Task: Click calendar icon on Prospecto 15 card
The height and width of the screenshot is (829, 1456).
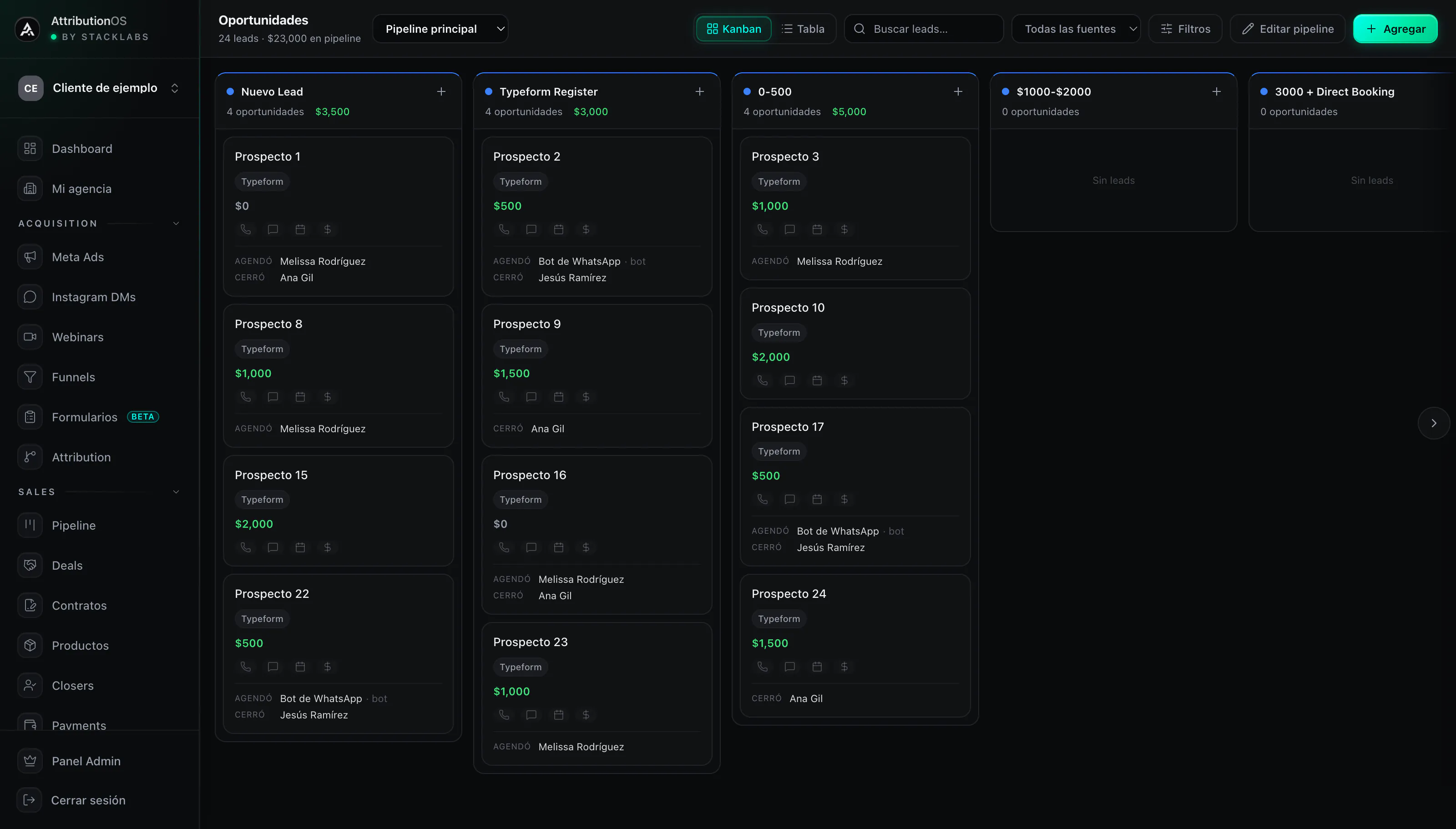Action: coord(300,547)
